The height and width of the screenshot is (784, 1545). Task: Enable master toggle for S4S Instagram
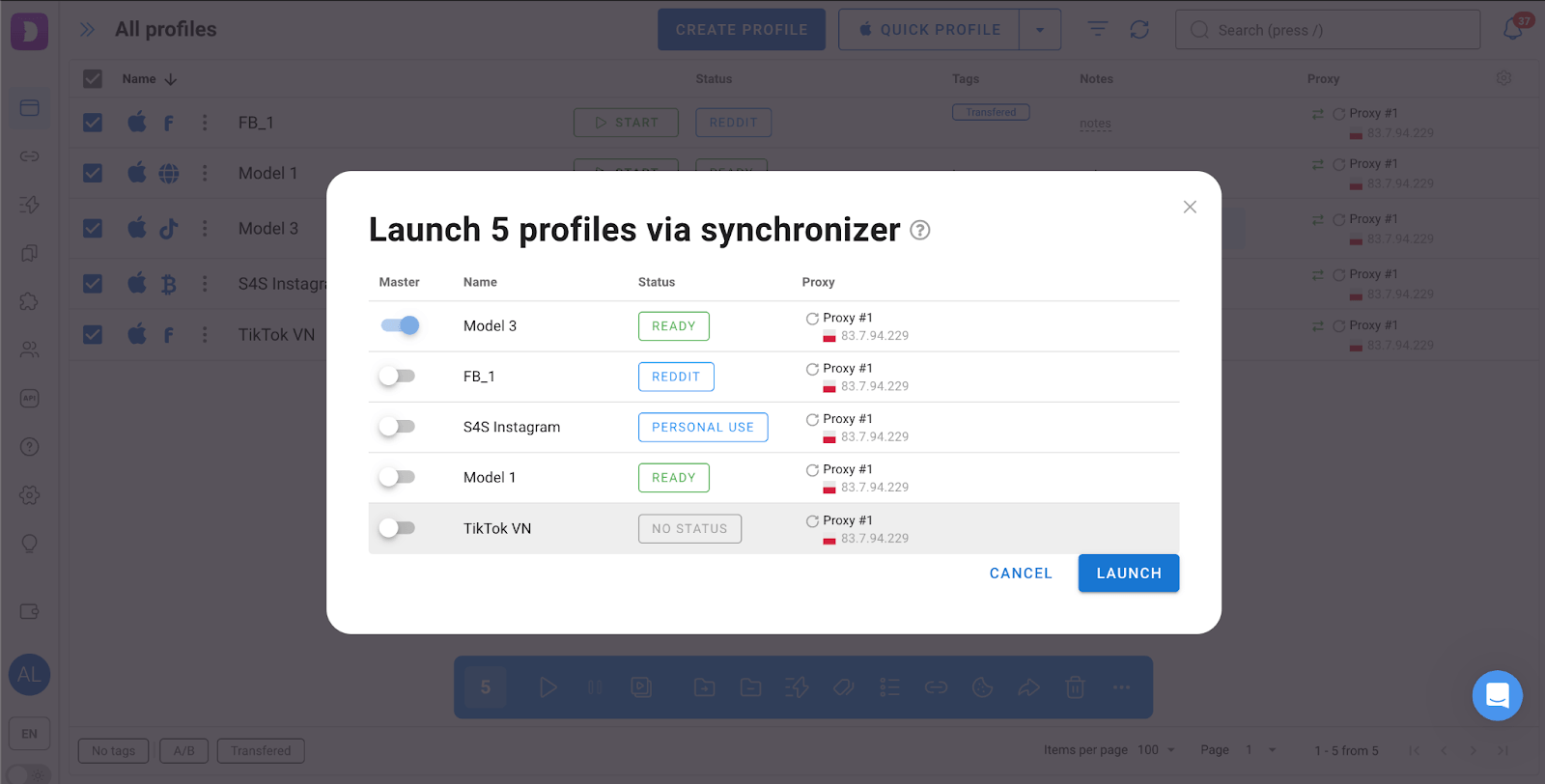[397, 427]
